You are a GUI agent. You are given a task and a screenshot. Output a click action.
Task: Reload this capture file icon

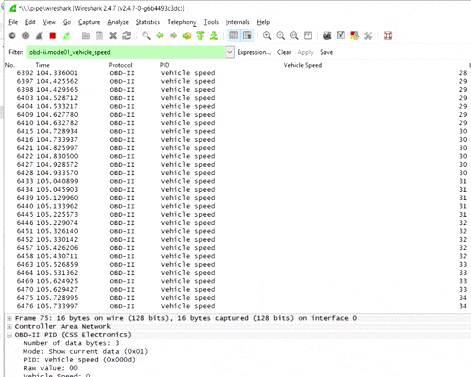(x=127, y=35)
